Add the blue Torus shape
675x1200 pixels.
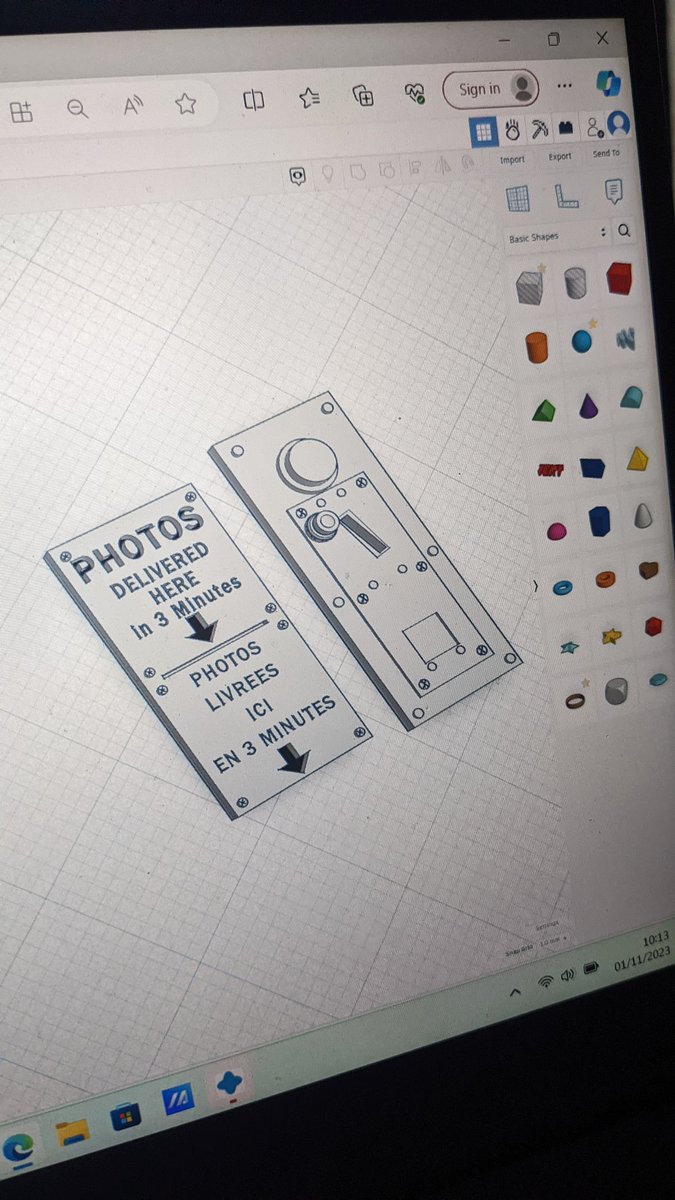pyautogui.click(x=562, y=588)
